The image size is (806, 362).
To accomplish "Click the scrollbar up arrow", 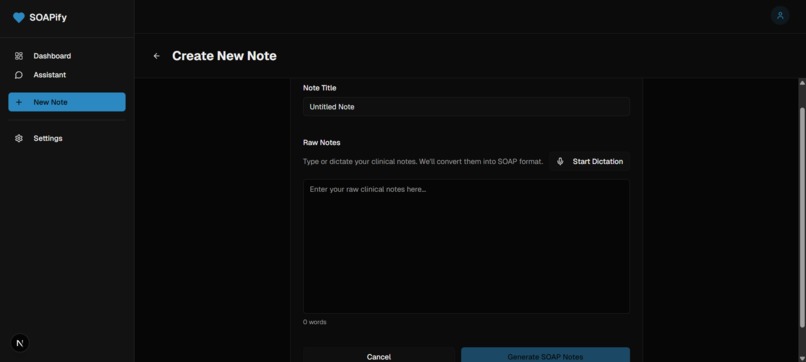I will [802, 83].
